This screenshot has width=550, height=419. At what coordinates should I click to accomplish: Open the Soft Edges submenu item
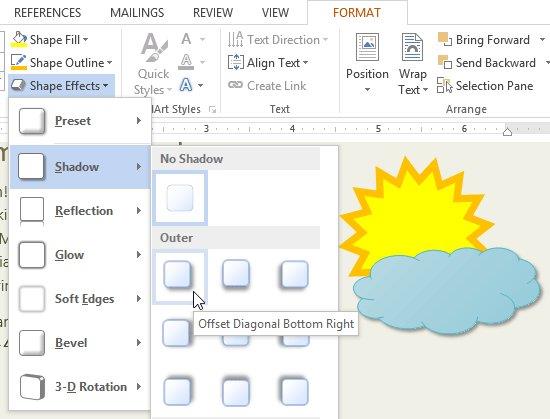click(80, 299)
